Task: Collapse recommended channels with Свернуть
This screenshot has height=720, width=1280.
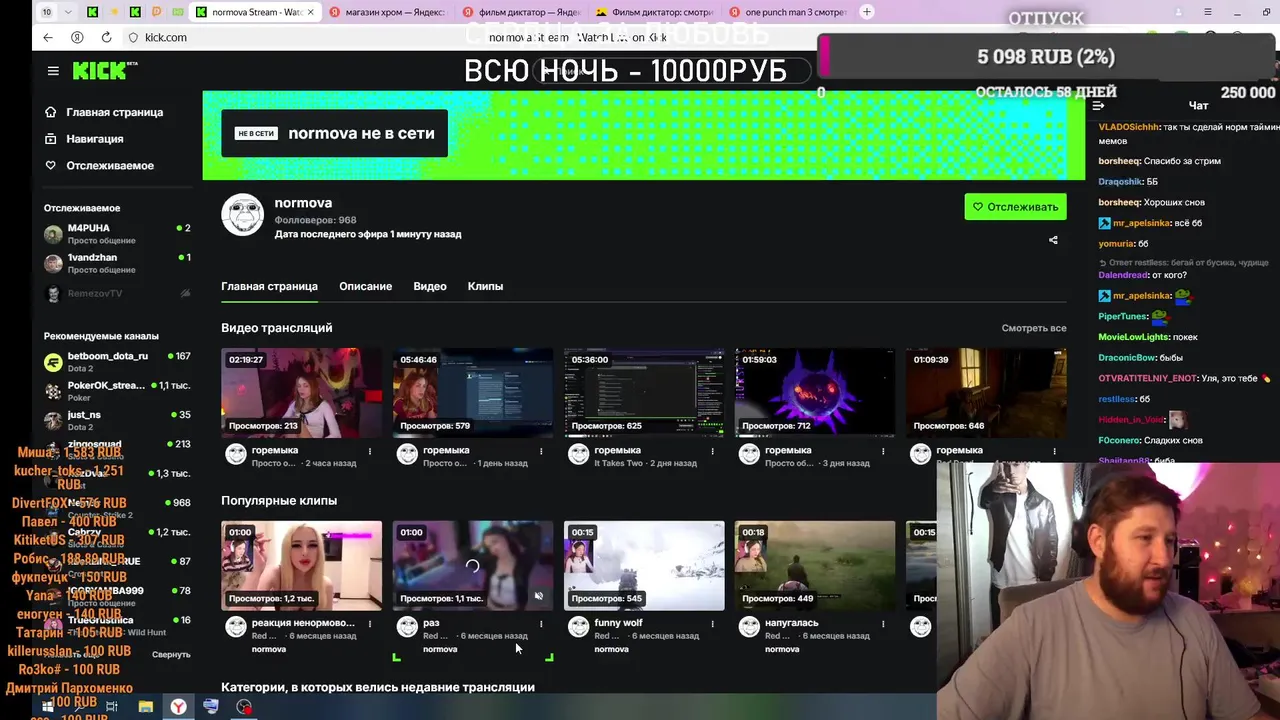Action: pyautogui.click(x=171, y=654)
